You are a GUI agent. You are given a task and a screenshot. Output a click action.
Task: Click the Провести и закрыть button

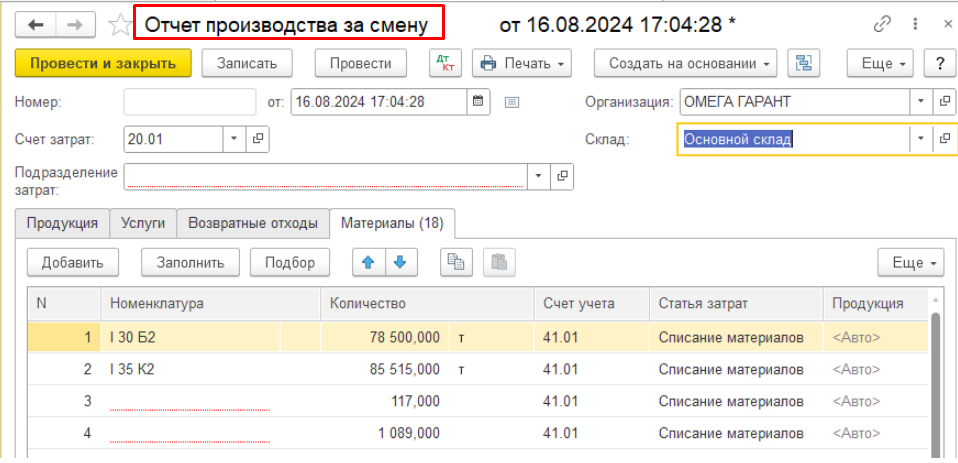pyautogui.click(x=103, y=64)
